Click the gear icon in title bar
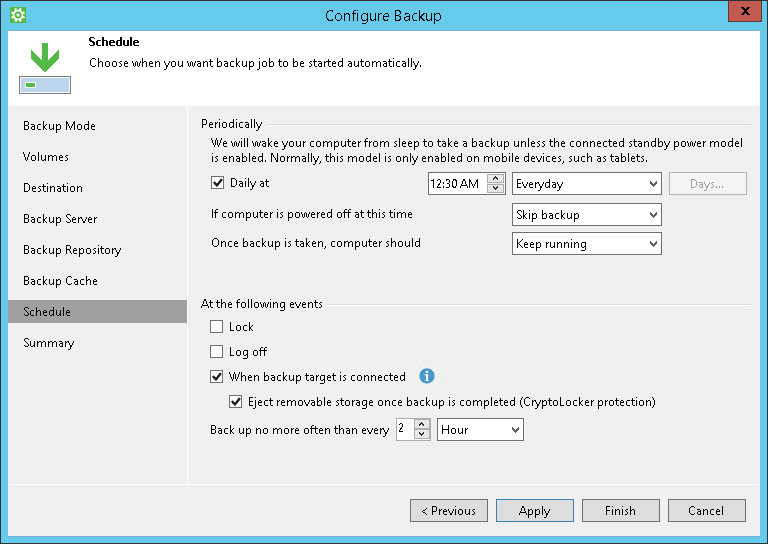 coord(17,15)
